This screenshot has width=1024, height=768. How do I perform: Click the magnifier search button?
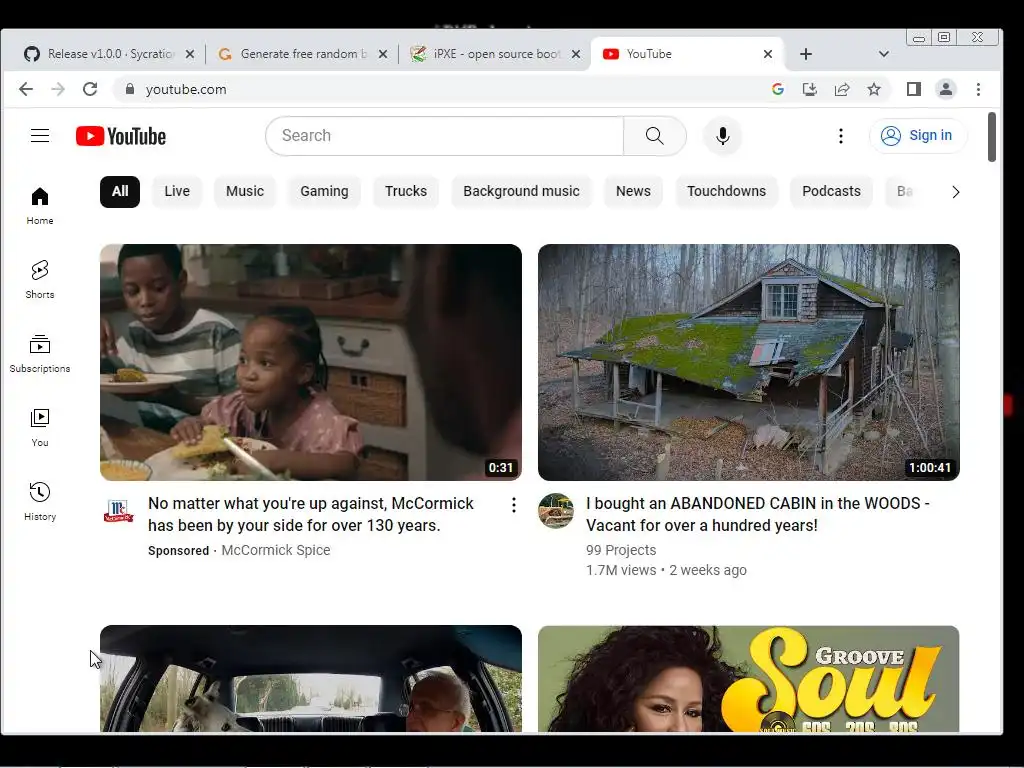point(654,136)
